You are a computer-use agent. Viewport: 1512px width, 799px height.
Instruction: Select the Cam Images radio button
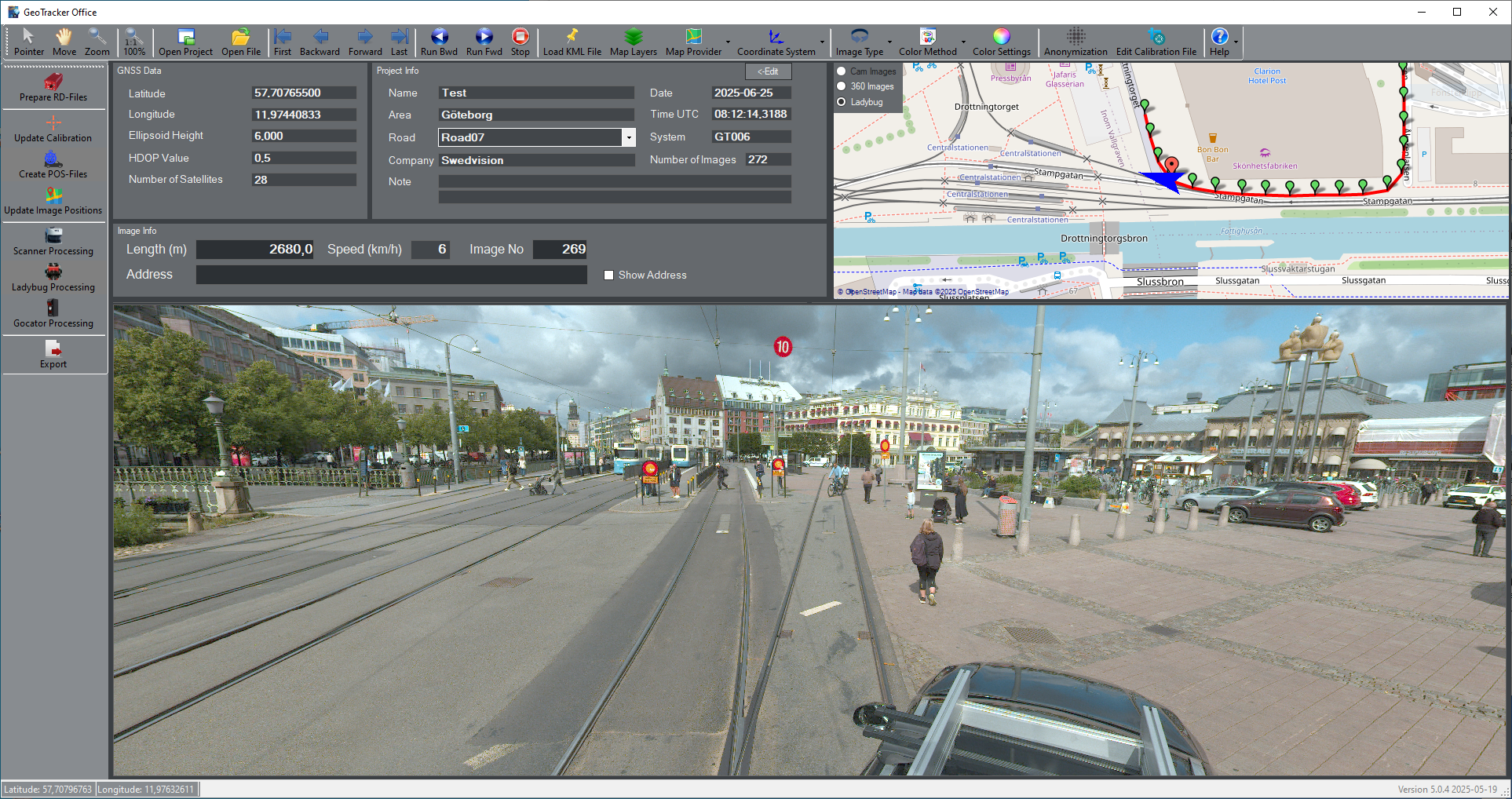[841, 71]
